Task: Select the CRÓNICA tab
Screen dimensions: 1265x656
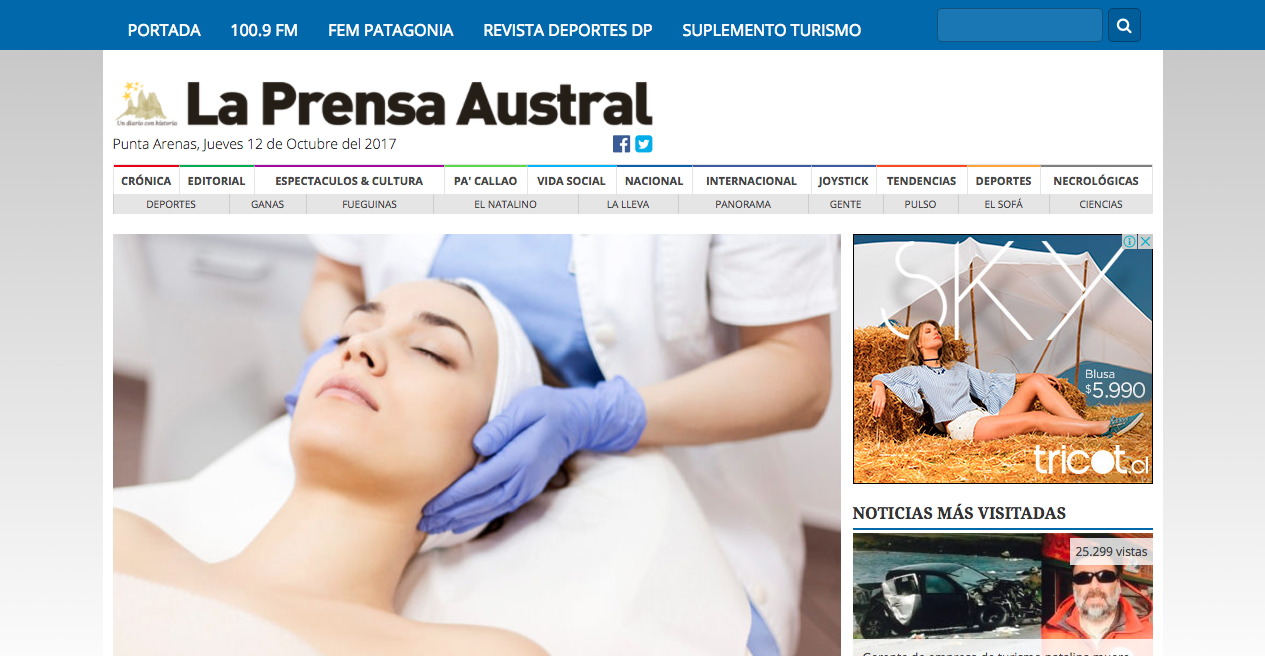Action: point(146,181)
